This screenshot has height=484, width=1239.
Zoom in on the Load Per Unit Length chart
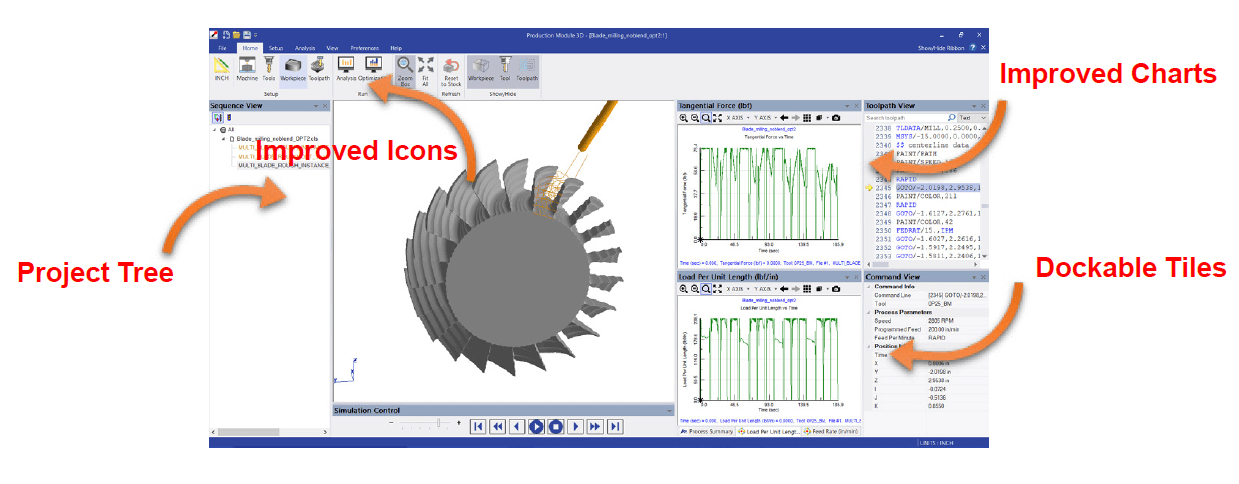(684, 288)
